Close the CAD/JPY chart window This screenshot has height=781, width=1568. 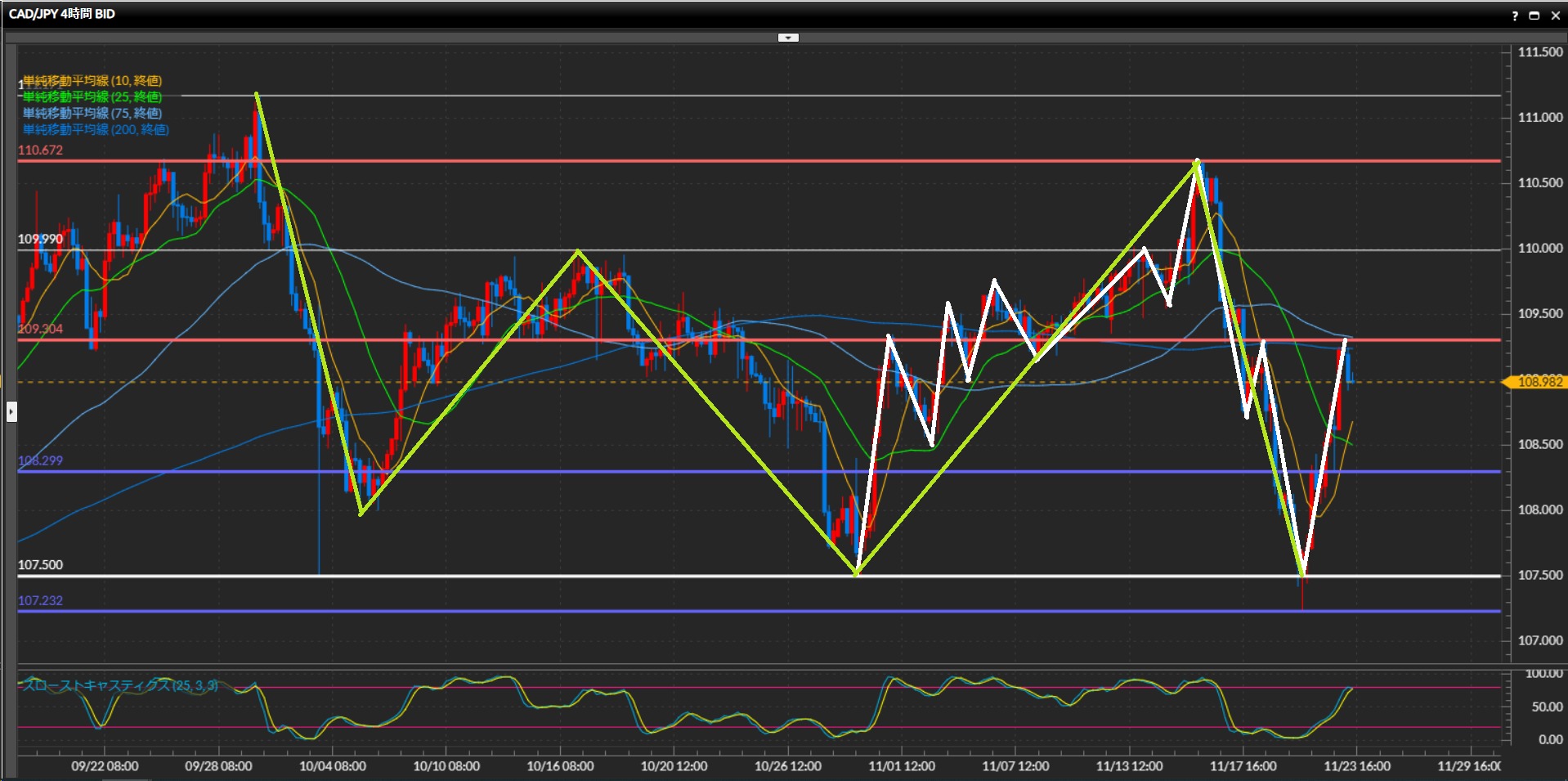tap(1555, 16)
